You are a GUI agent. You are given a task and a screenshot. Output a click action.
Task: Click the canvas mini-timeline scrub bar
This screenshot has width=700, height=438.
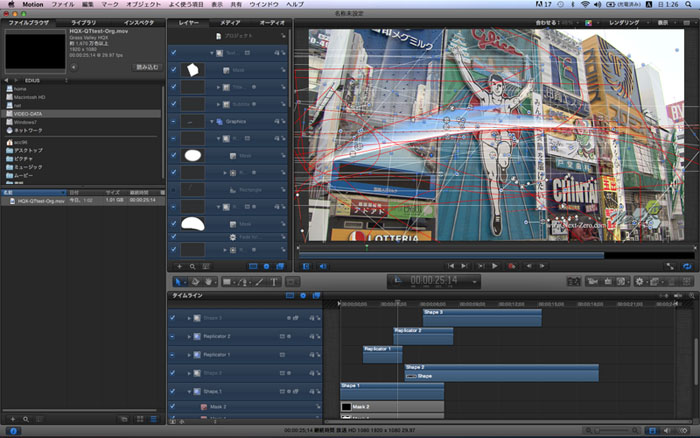coord(496,255)
